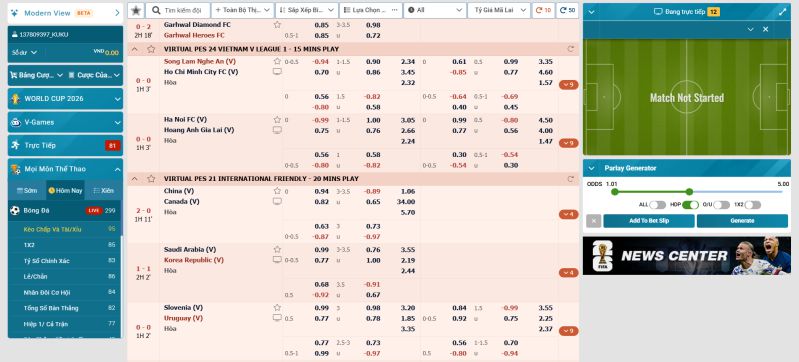Switch to the Xiên tab
Image resolution: width=799 pixels, height=362 pixels.
tap(103, 190)
